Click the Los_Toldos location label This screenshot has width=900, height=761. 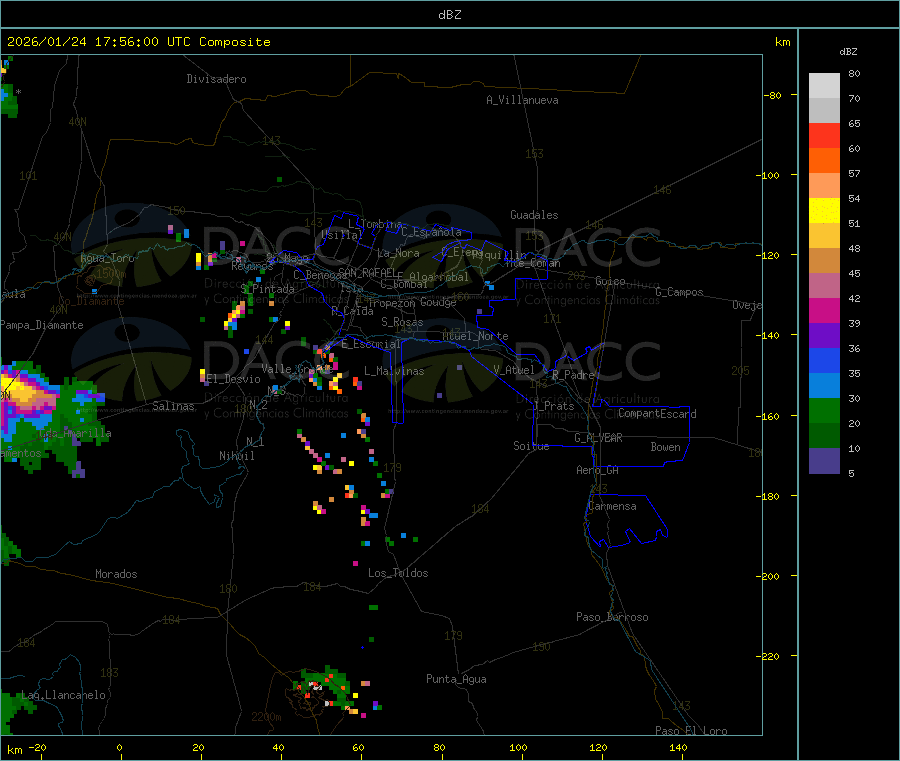coord(398,573)
